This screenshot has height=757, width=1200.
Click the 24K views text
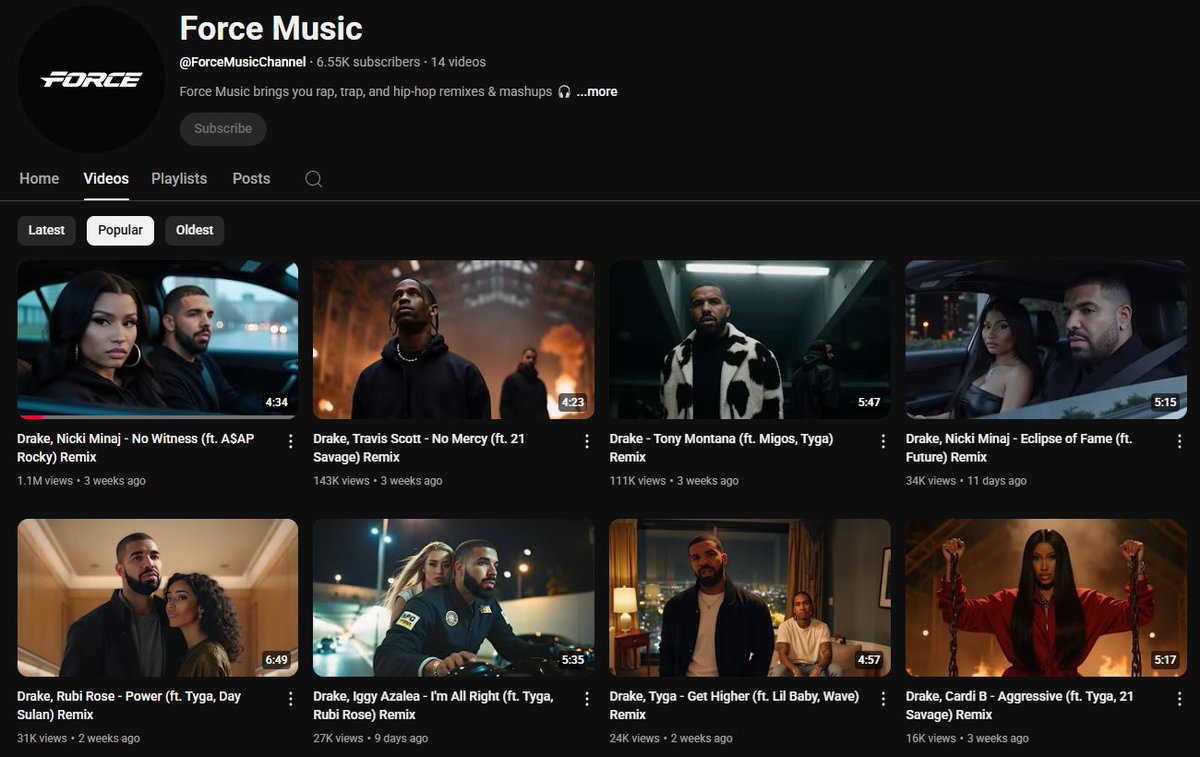(635, 739)
